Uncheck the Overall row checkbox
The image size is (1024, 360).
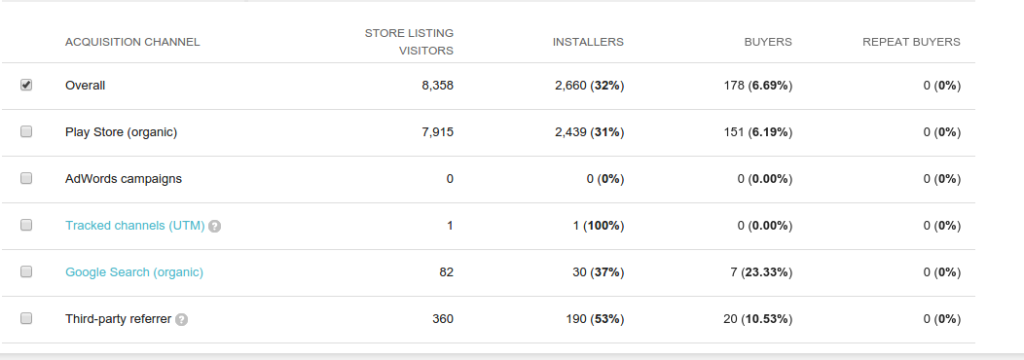pyautogui.click(x=26, y=85)
